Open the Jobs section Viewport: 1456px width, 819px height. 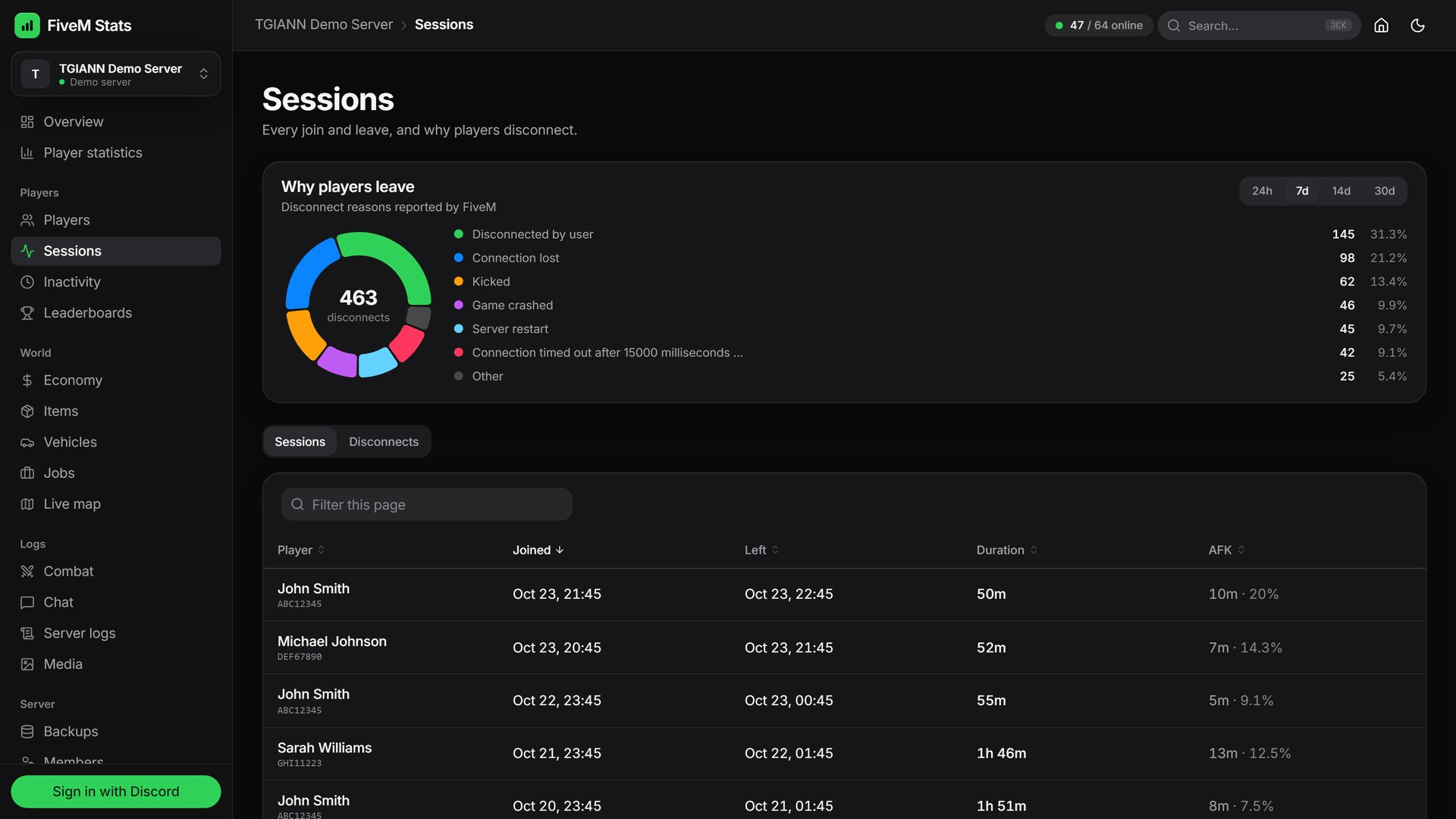click(x=116, y=473)
